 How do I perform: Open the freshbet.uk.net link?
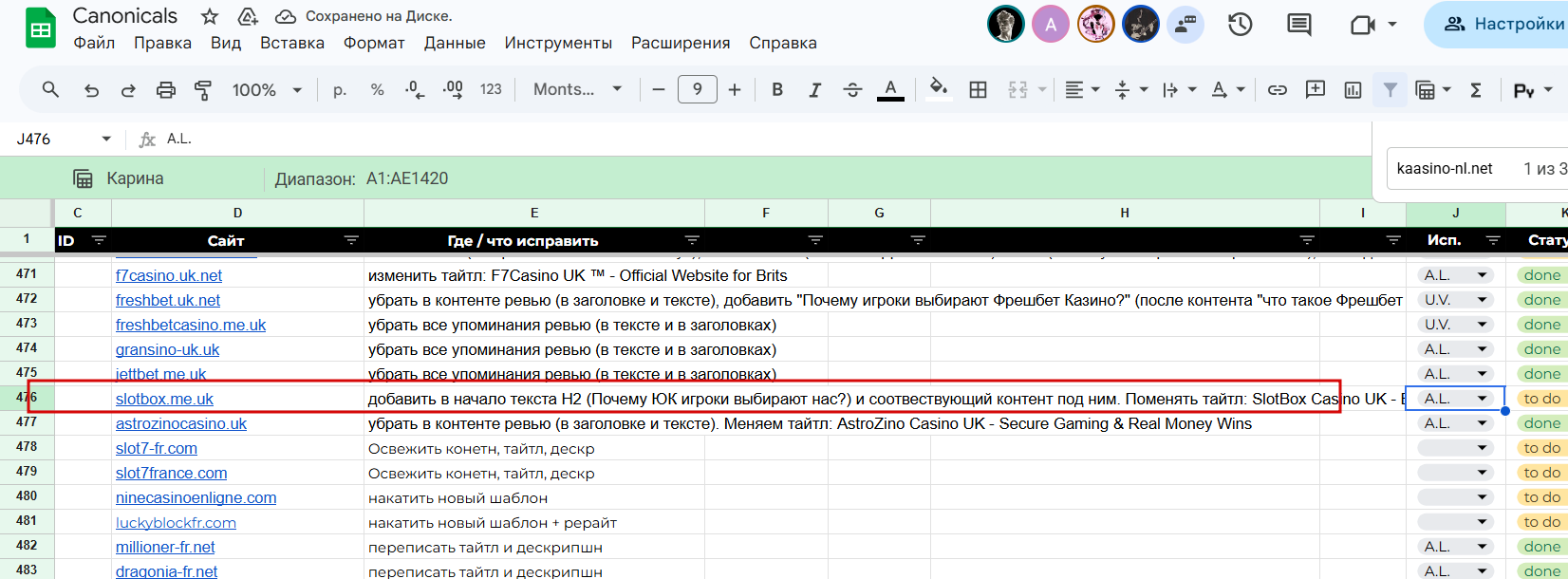coord(168,301)
